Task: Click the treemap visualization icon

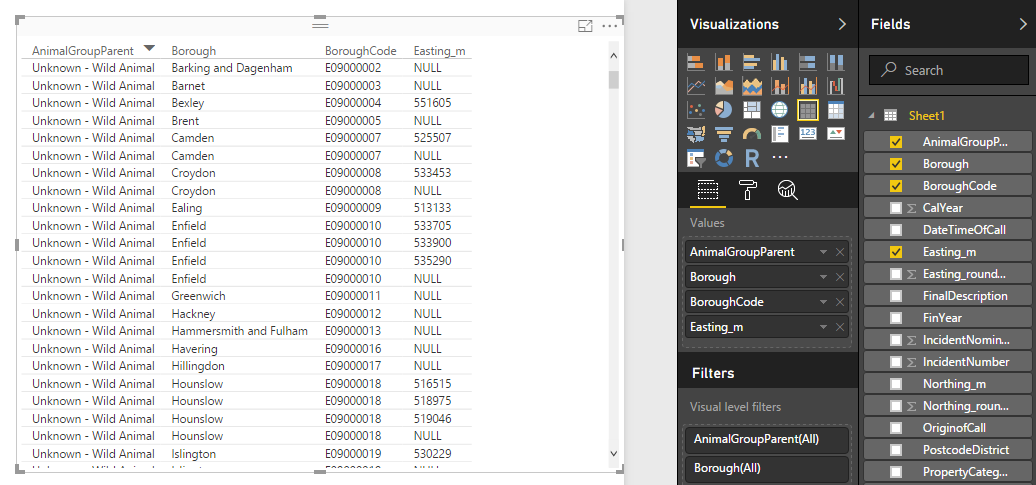Action: tap(752, 110)
